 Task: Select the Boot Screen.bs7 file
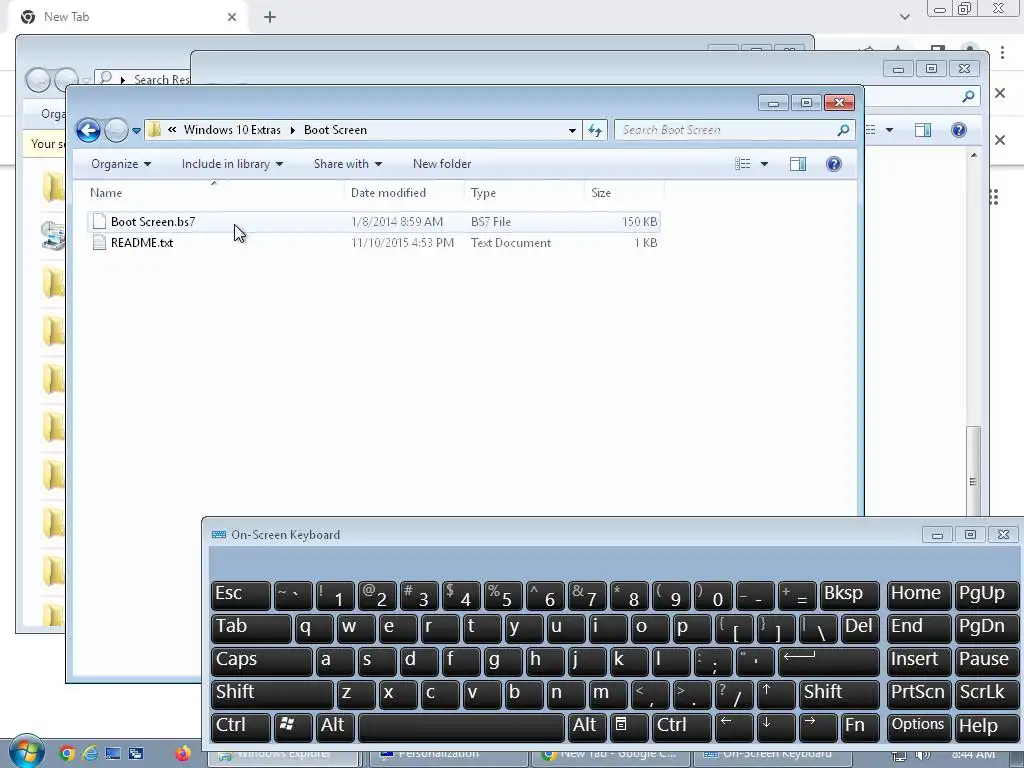pos(374,221)
